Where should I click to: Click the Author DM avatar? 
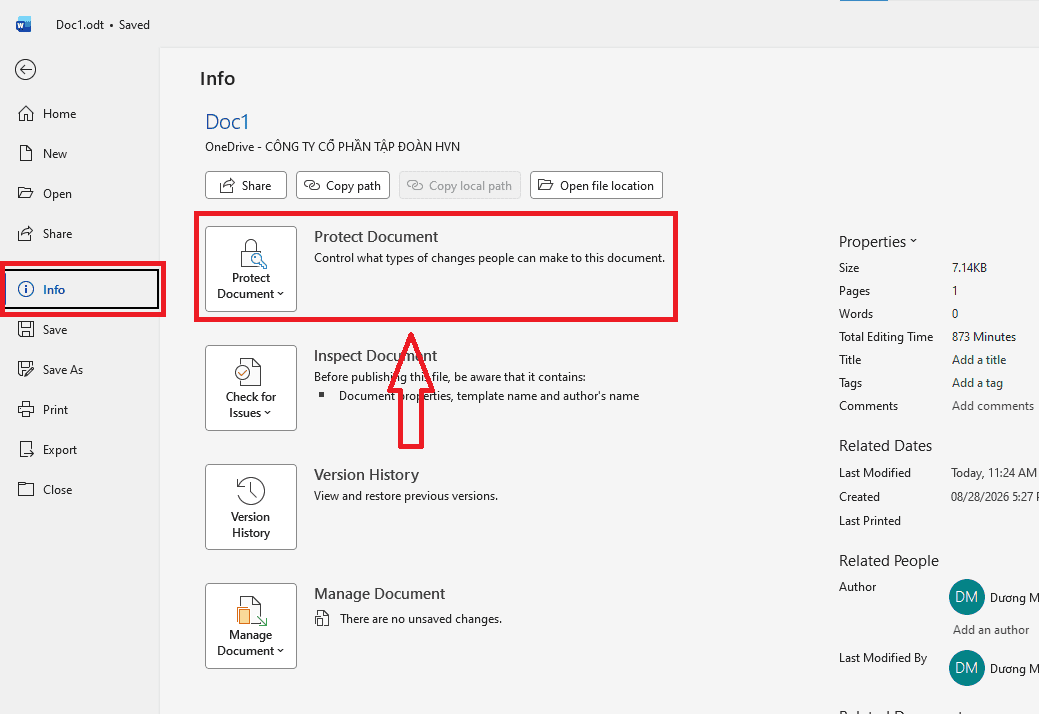(x=967, y=597)
